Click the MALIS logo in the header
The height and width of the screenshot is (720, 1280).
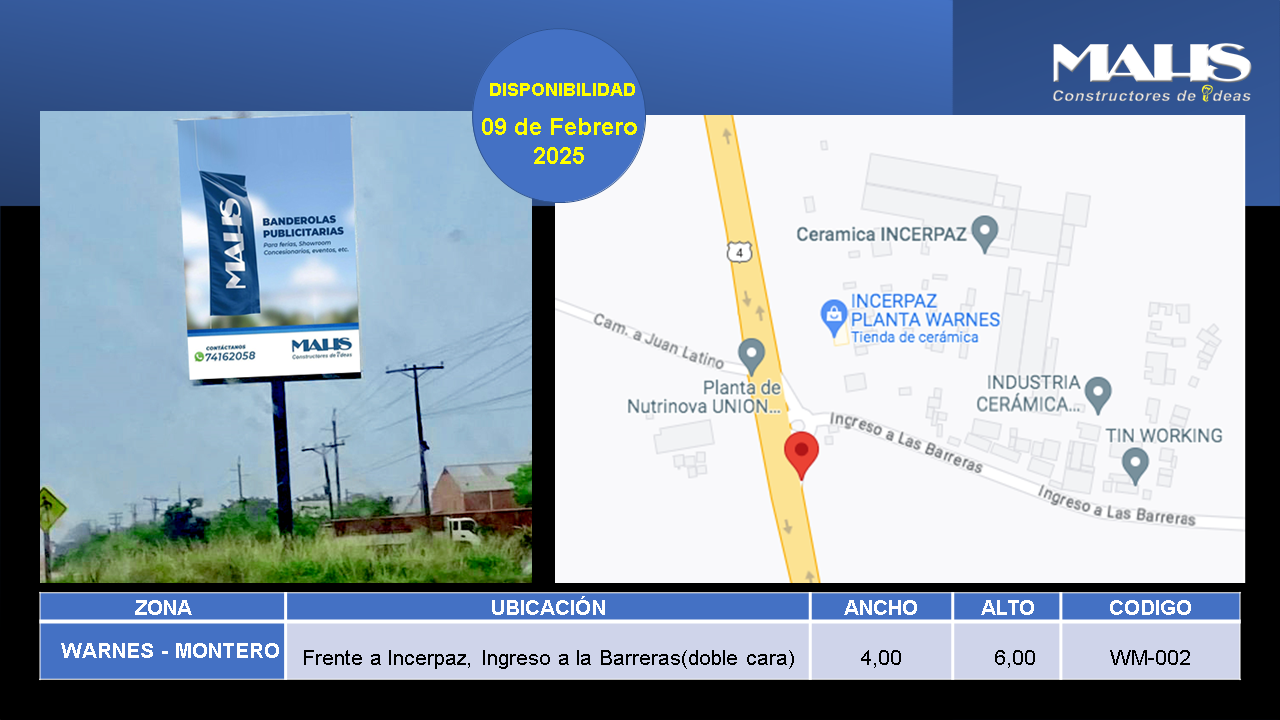1150,72
